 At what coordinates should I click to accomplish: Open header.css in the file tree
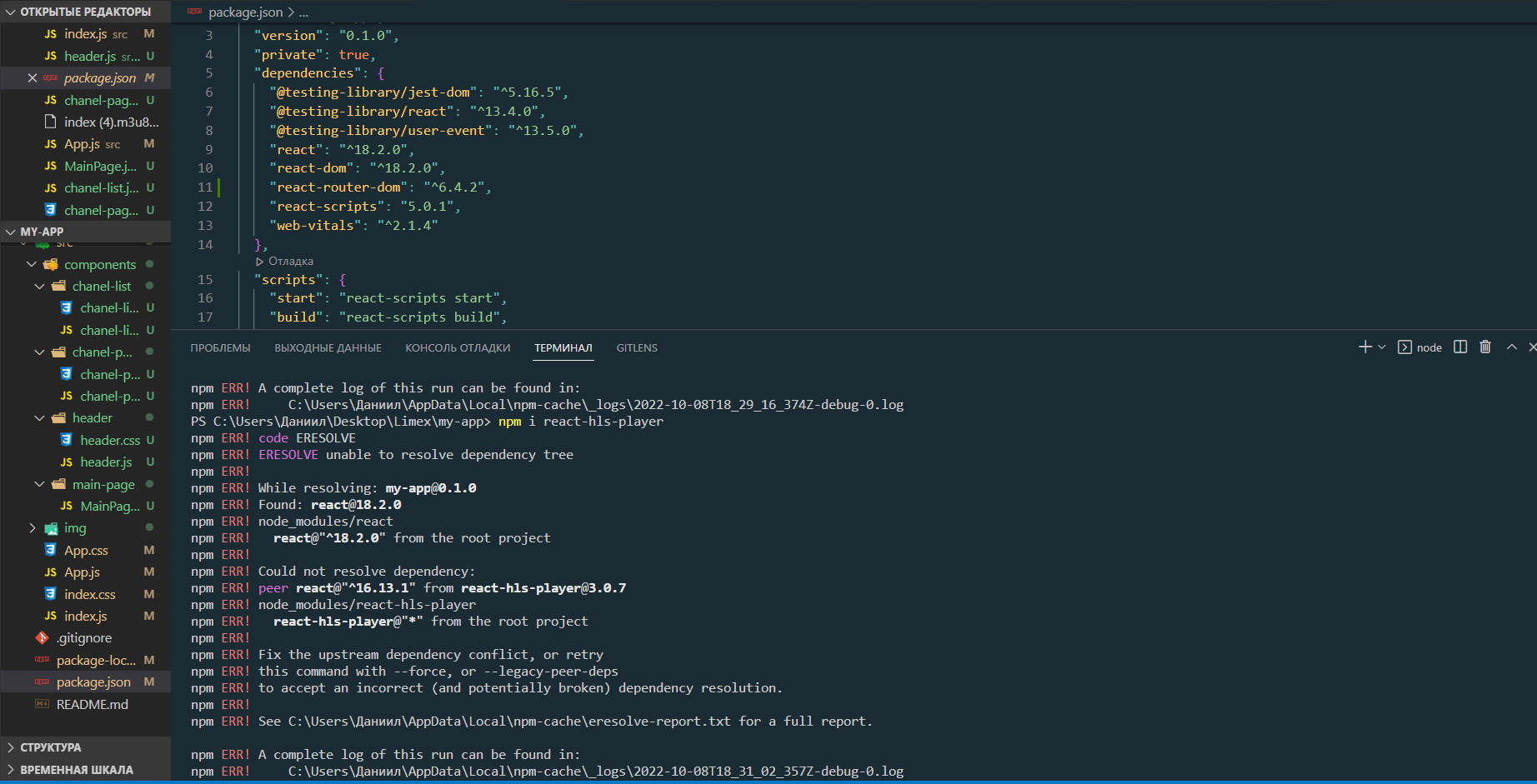coord(110,440)
